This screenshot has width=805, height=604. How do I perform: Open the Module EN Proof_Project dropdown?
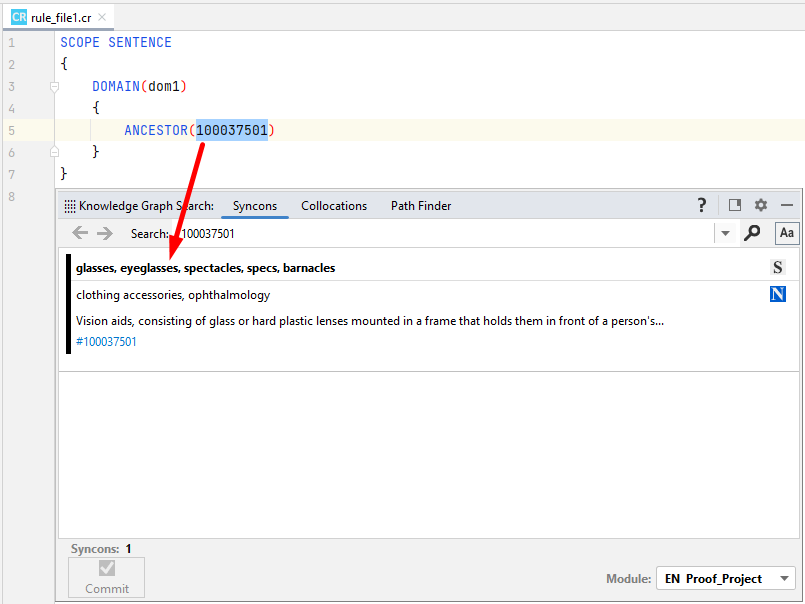(725, 579)
